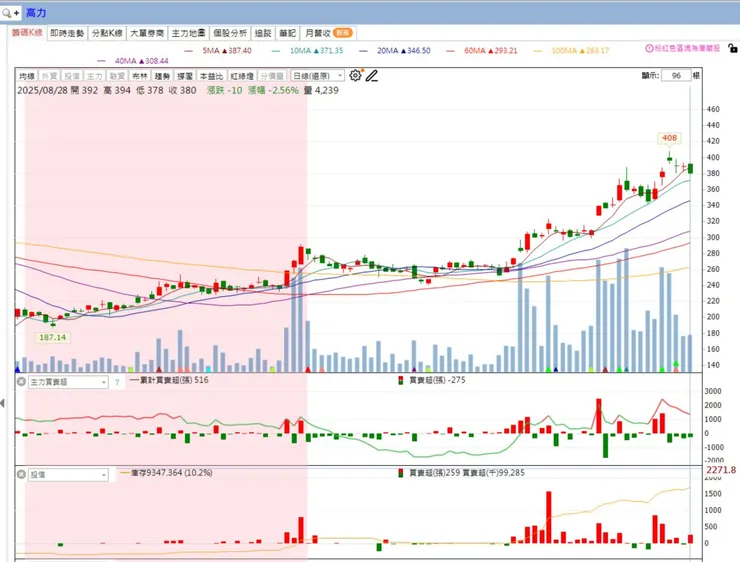The image size is (740, 562).
Task: Toggle the 主力 overlay button
Action: click(94, 76)
